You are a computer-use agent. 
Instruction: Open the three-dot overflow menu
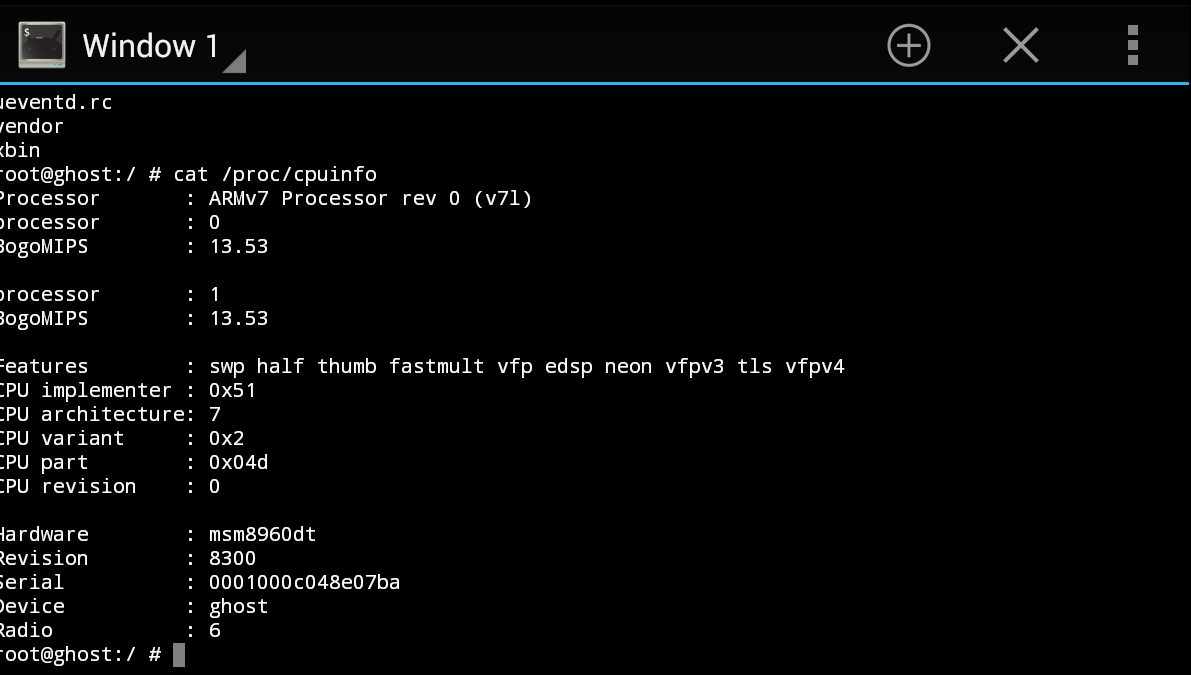(x=1133, y=45)
